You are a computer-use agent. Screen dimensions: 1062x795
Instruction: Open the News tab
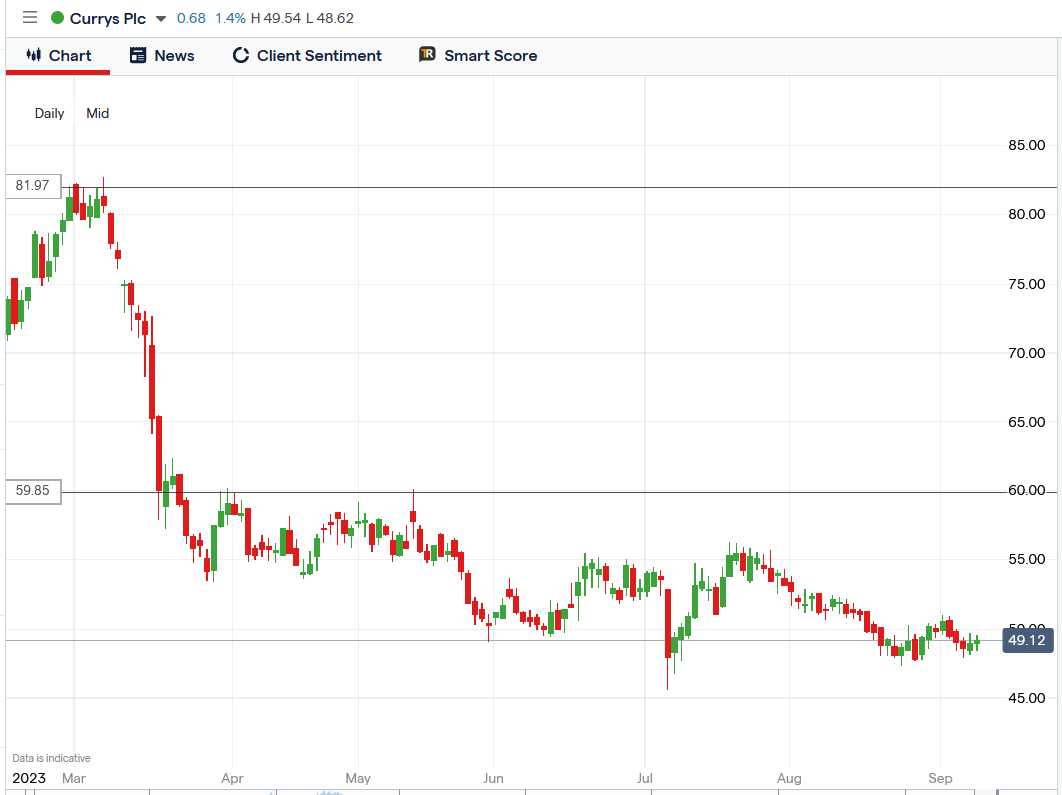pyautogui.click(x=162, y=56)
